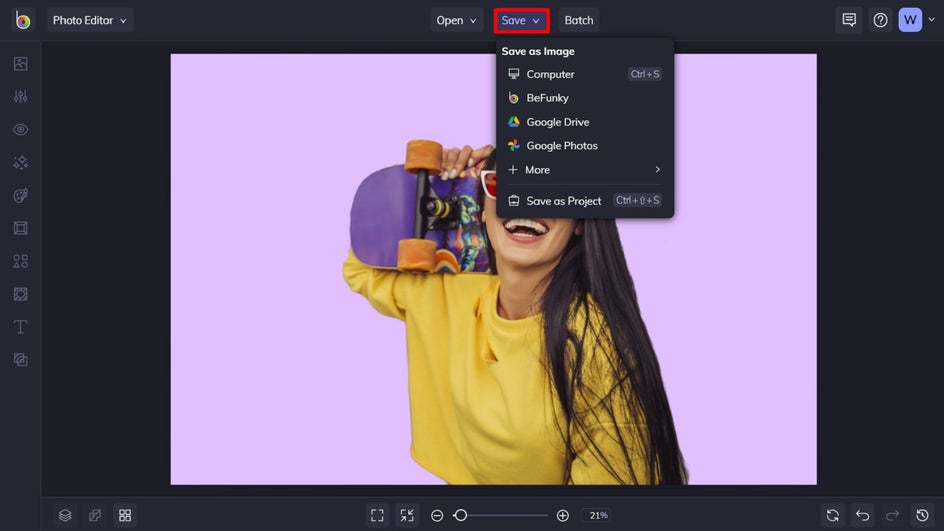The width and height of the screenshot is (944, 531).
Task: Open the Image Manager sidebar icon
Action: pyautogui.click(x=20, y=64)
